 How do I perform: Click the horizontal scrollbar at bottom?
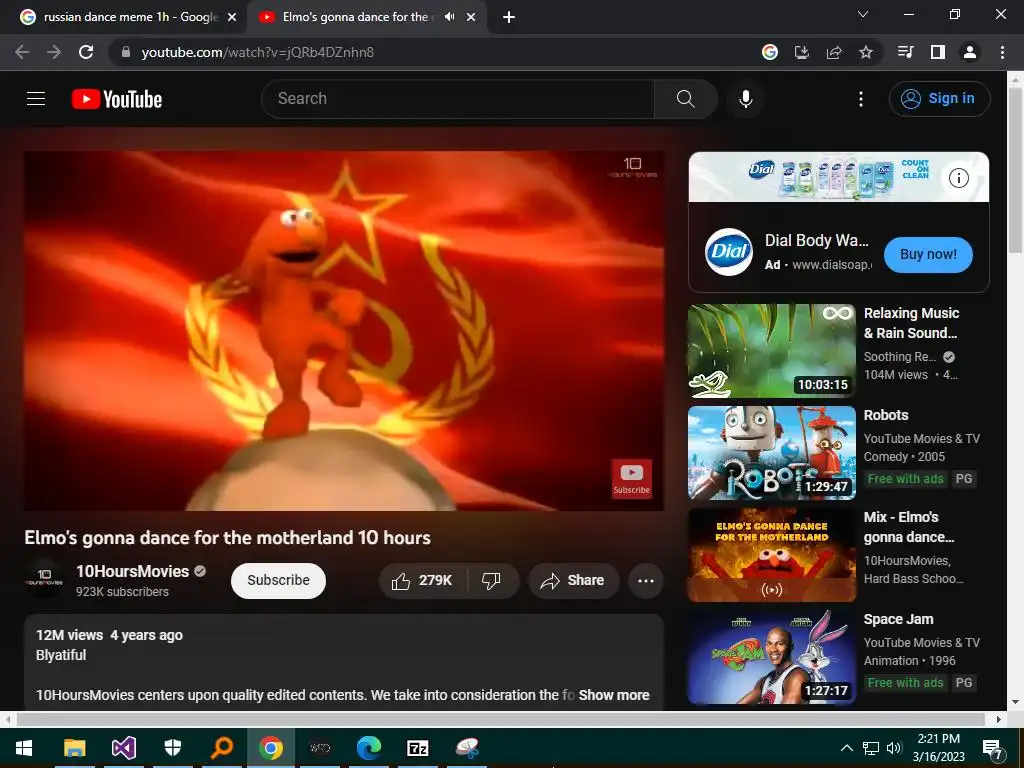[x=501, y=719]
